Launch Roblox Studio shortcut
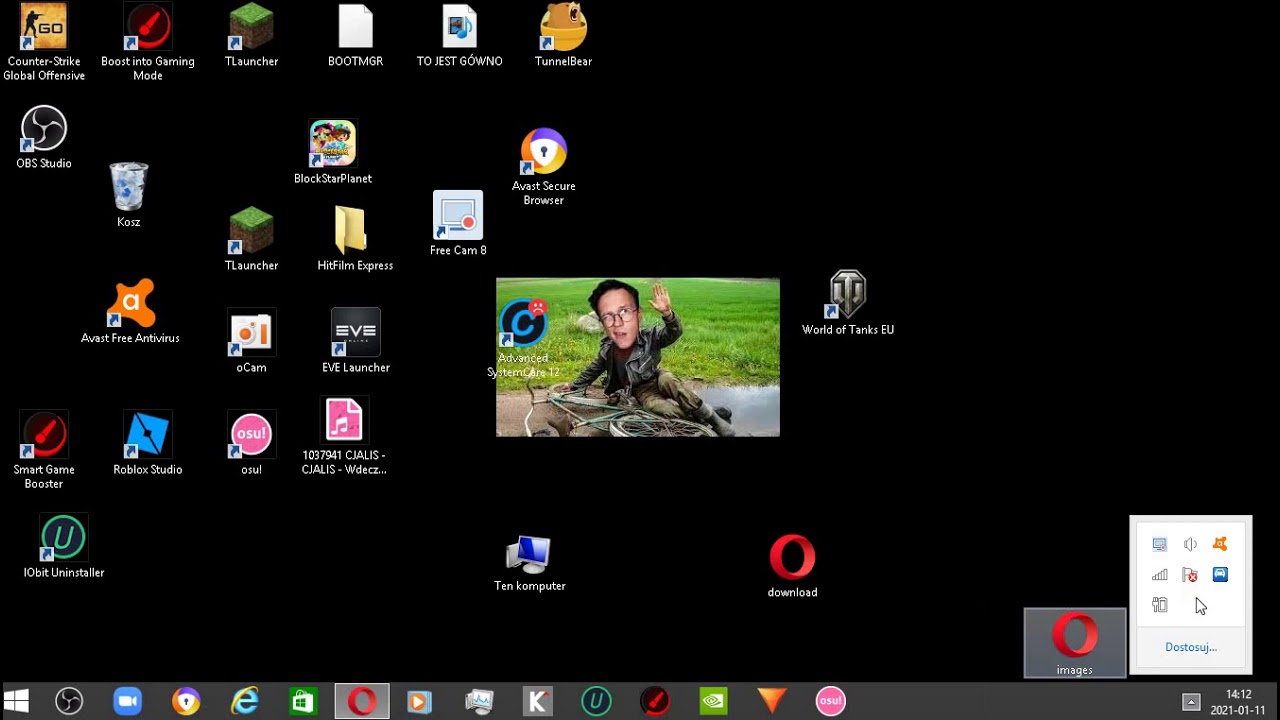This screenshot has width=1280, height=720. (x=148, y=444)
